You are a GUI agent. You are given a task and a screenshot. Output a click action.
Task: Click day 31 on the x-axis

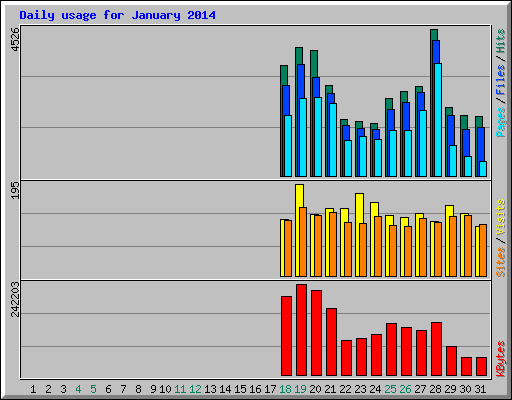480,389
